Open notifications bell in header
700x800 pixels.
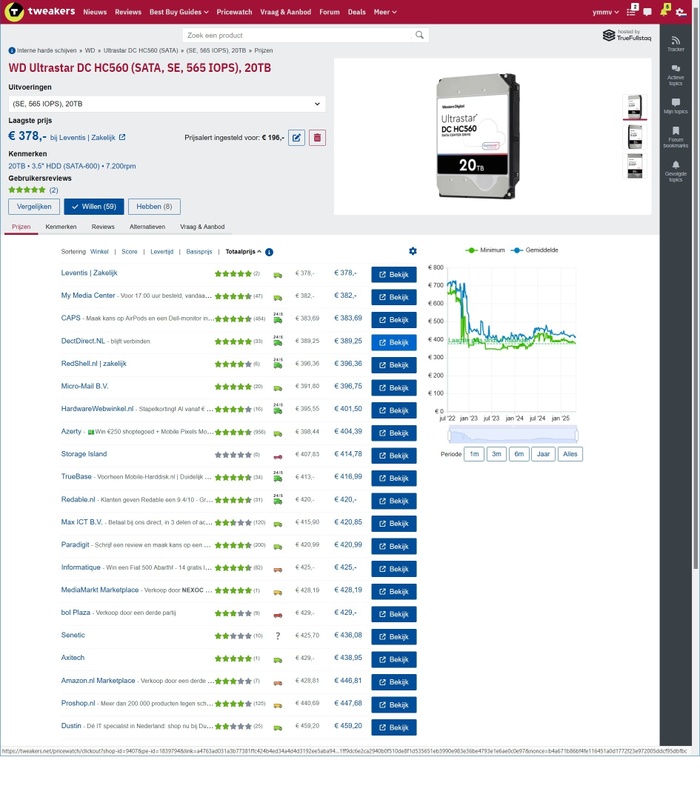click(x=664, y=11)
